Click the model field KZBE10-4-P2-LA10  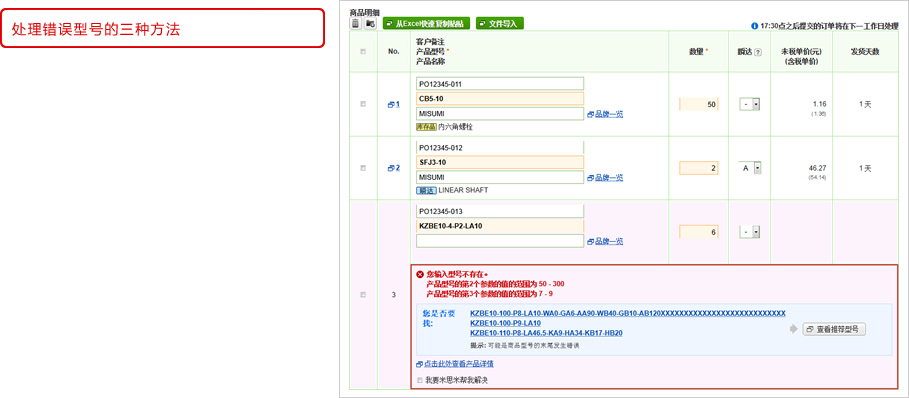[500, 226]
